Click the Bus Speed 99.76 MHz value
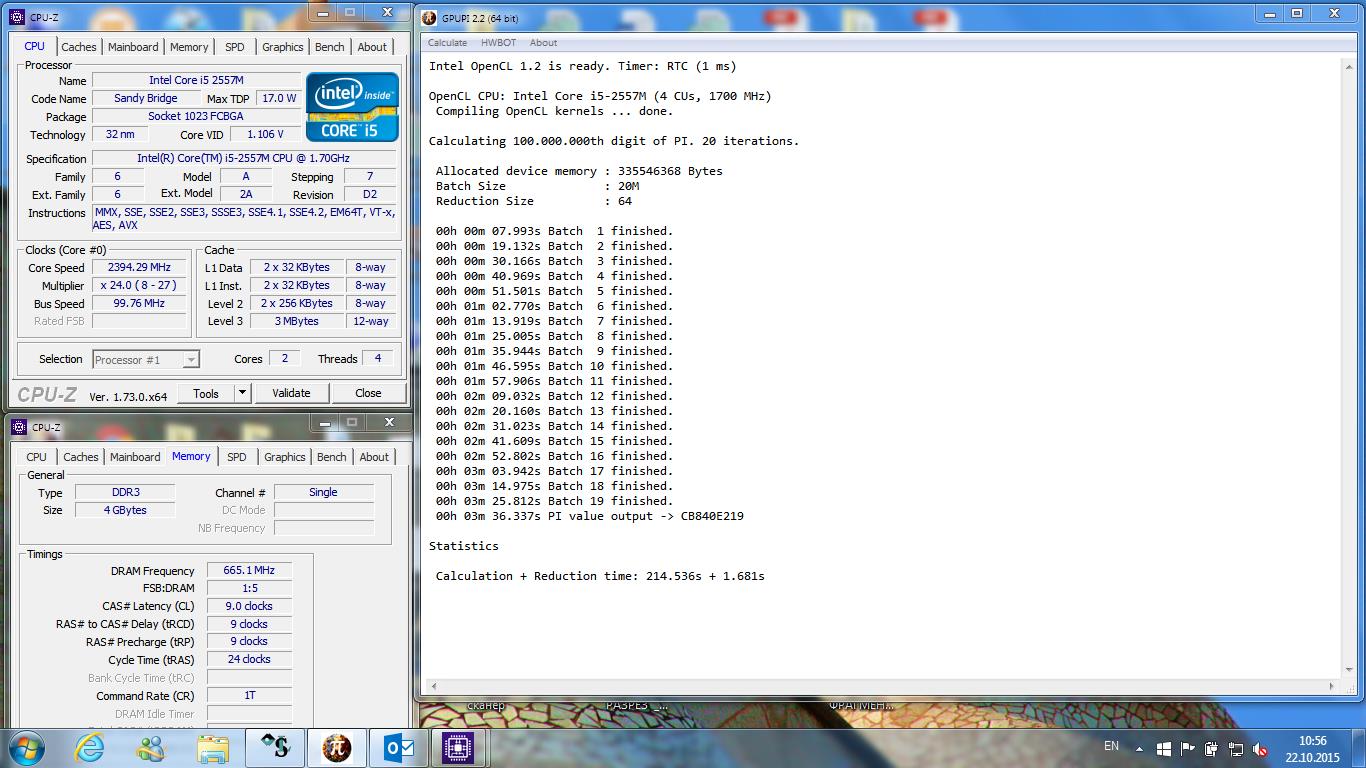Image resolution: width=1366 pixels, height=768 pixels. (140, 303)
